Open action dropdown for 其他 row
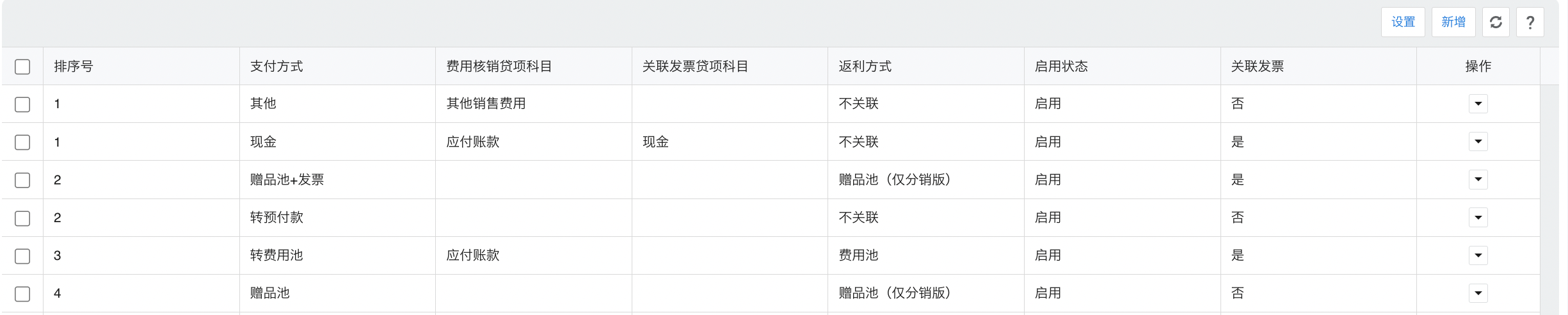 (x=1478, y=104)
